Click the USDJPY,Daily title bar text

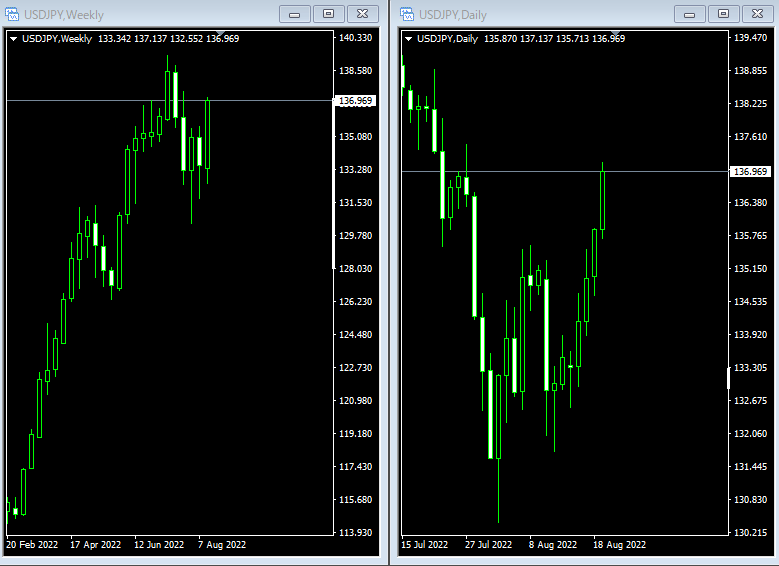453,15
